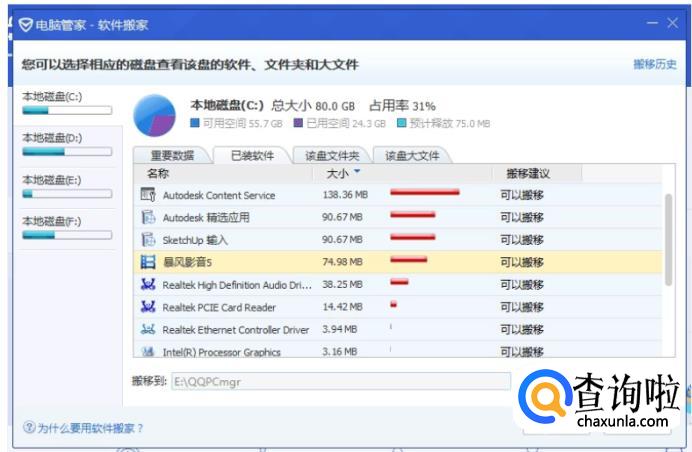
Task: Switch to the 已装软件 tab
Action: click(252, 155)
